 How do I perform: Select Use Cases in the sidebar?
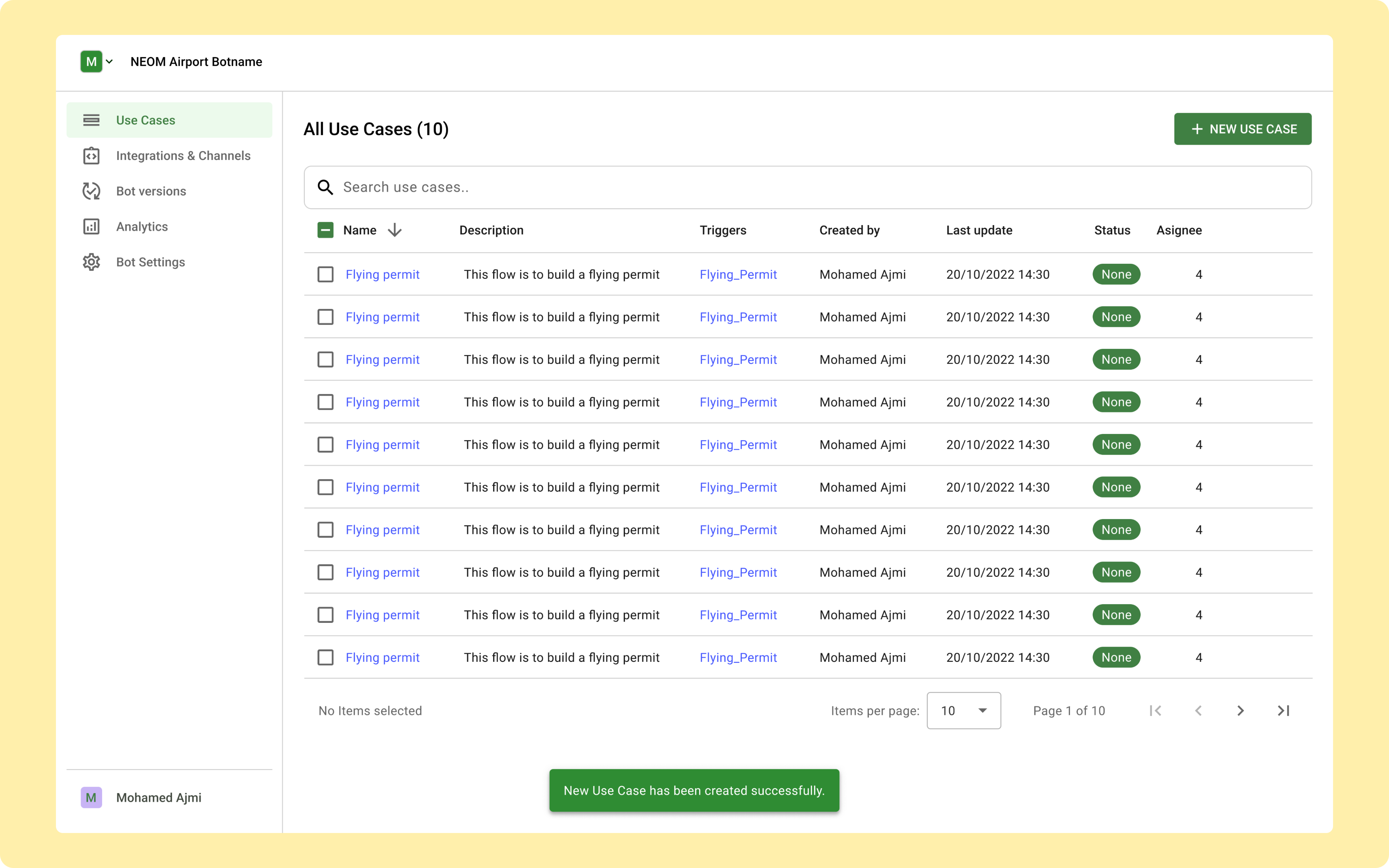coord(146,119)
